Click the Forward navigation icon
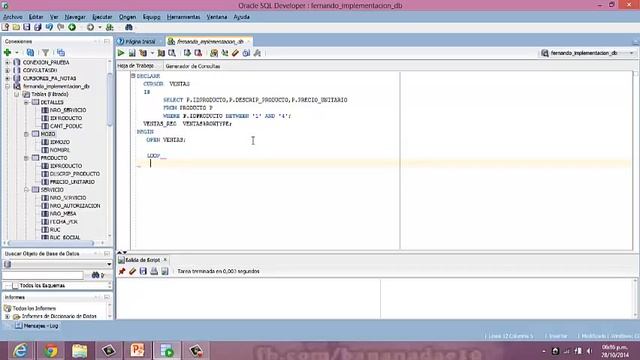 point(90,27)
